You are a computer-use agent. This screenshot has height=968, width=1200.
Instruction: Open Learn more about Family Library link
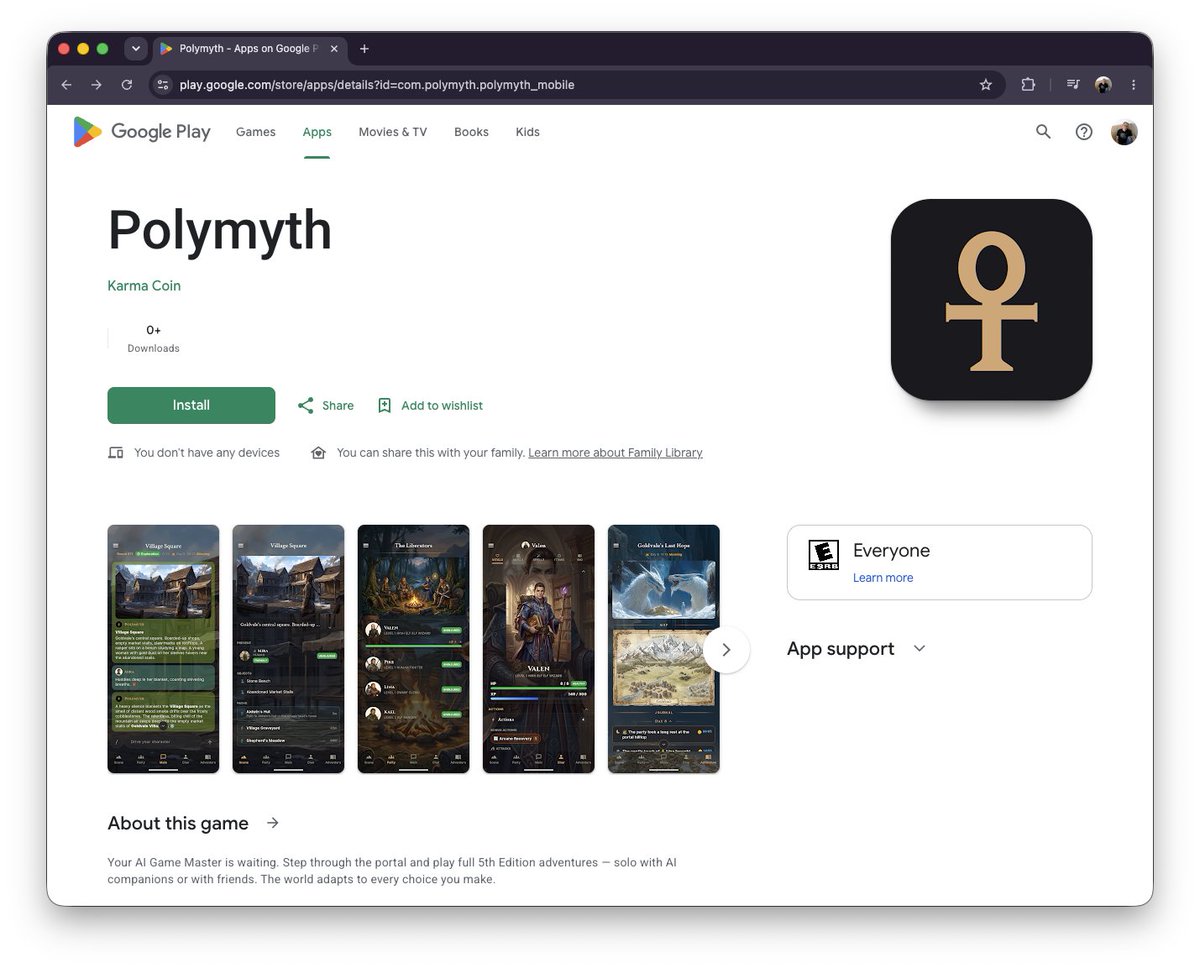[615, 453]
